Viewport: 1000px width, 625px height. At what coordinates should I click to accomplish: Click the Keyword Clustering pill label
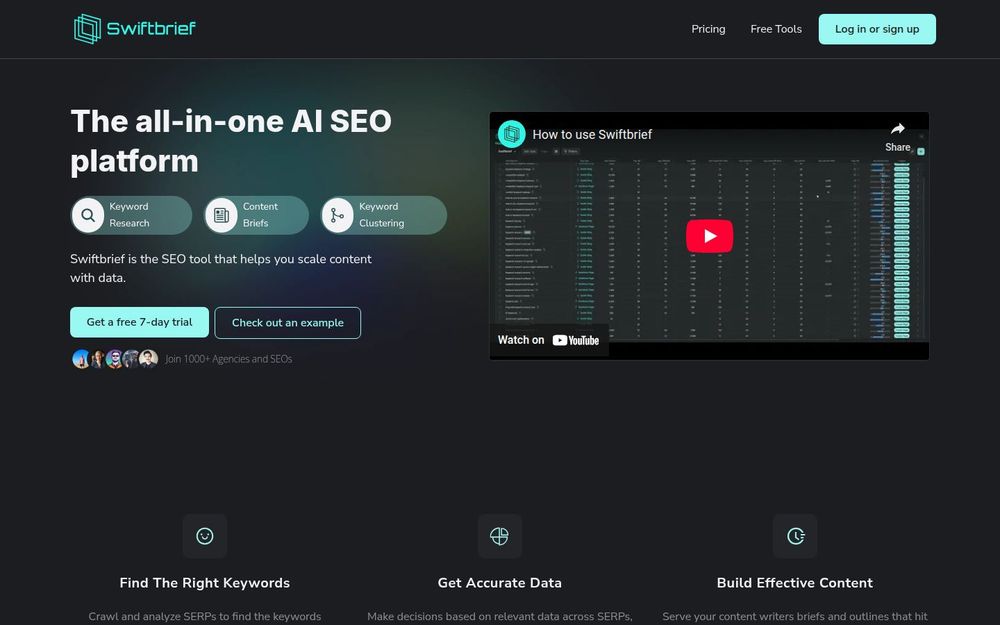tap(381, 215)
